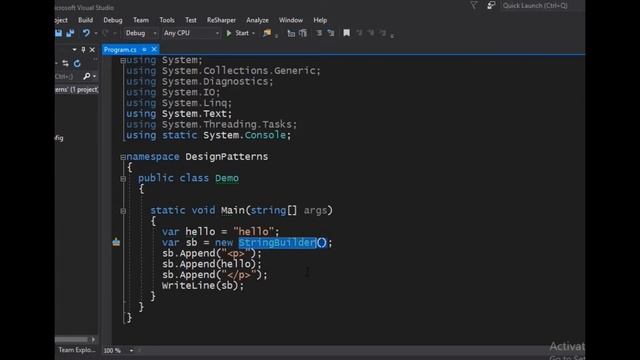
Task: Open the ReSharper menu
Action: pyautogui.click(x=221, y=20)
